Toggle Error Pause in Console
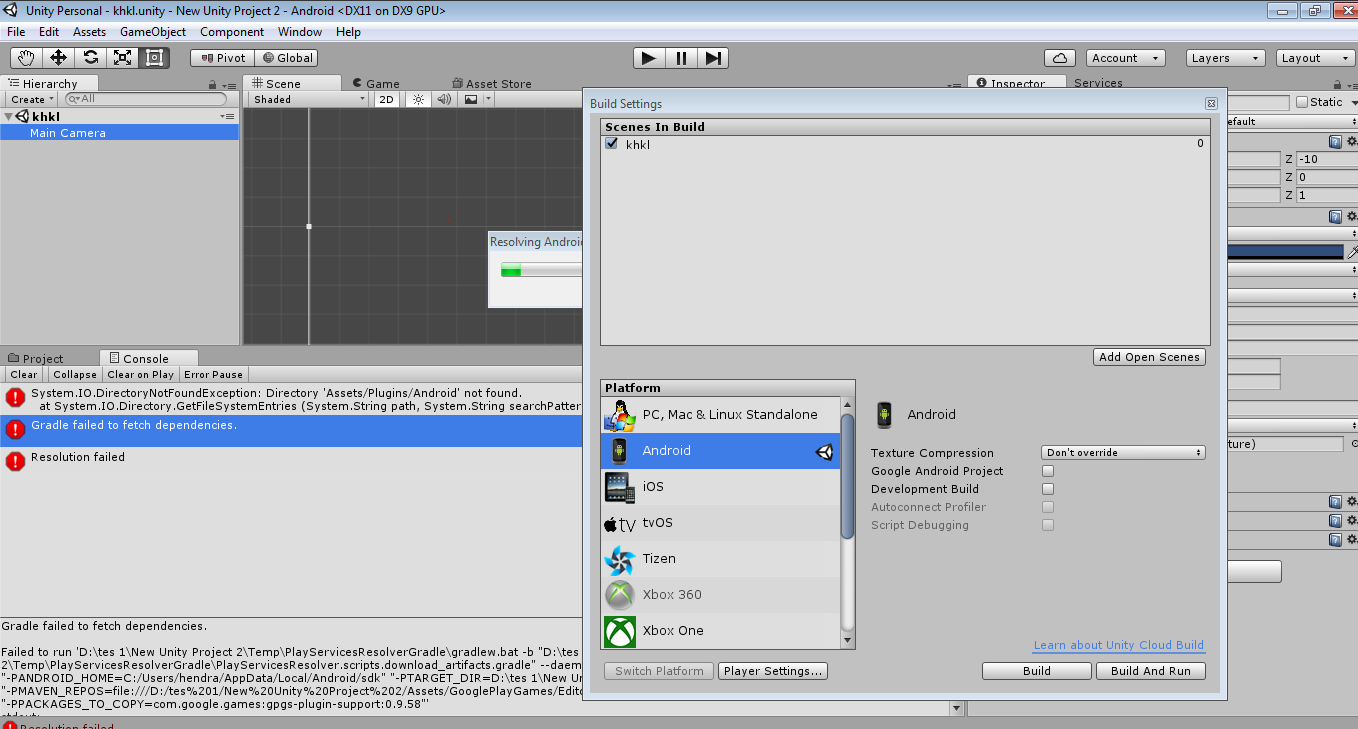This screenshot has height=729, width=1358. (214, 374)
